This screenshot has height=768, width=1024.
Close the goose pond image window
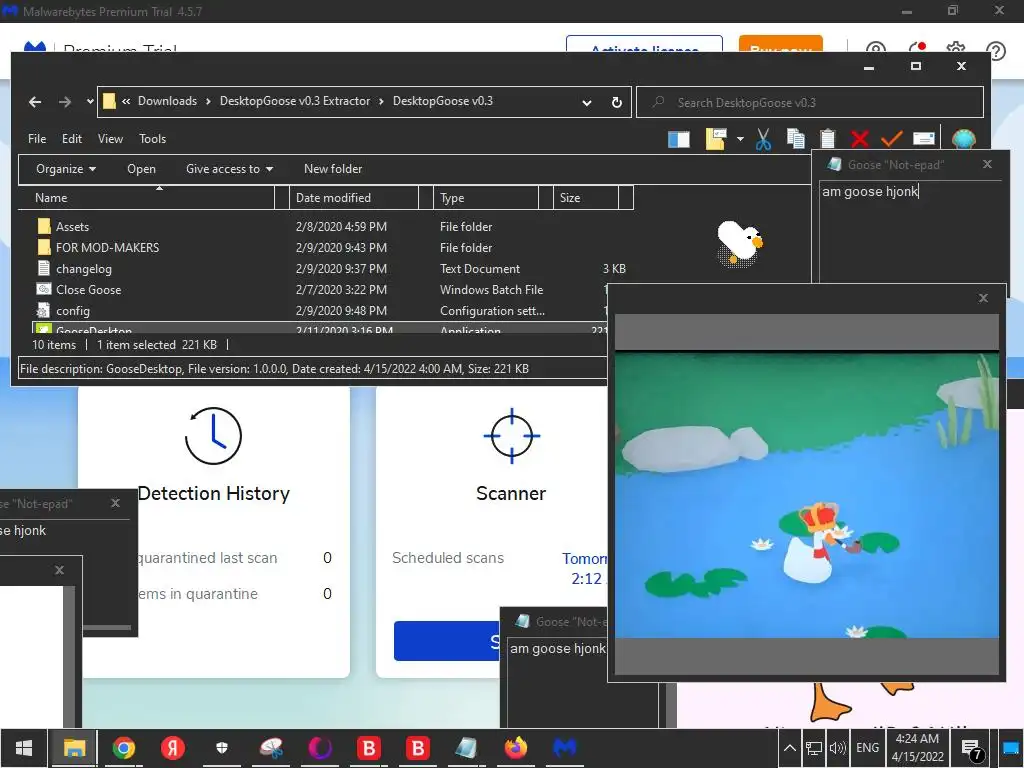pos(983,298)
